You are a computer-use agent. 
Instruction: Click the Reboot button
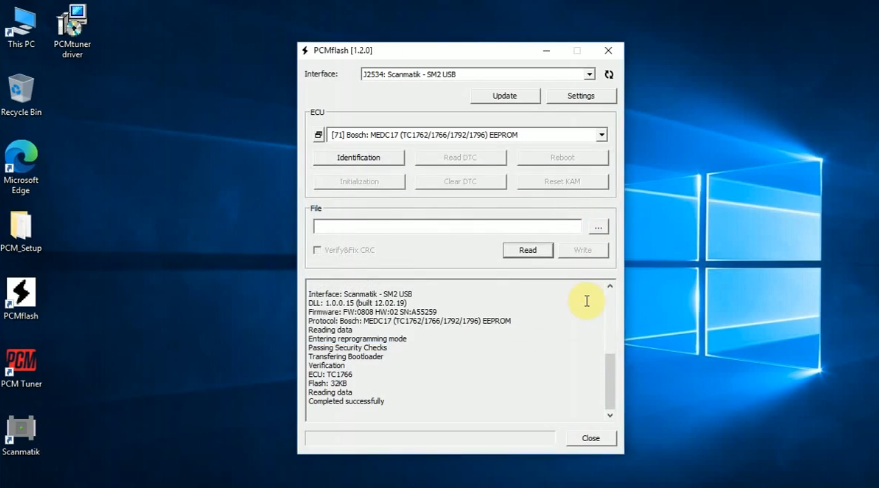[x=562, y=157]
